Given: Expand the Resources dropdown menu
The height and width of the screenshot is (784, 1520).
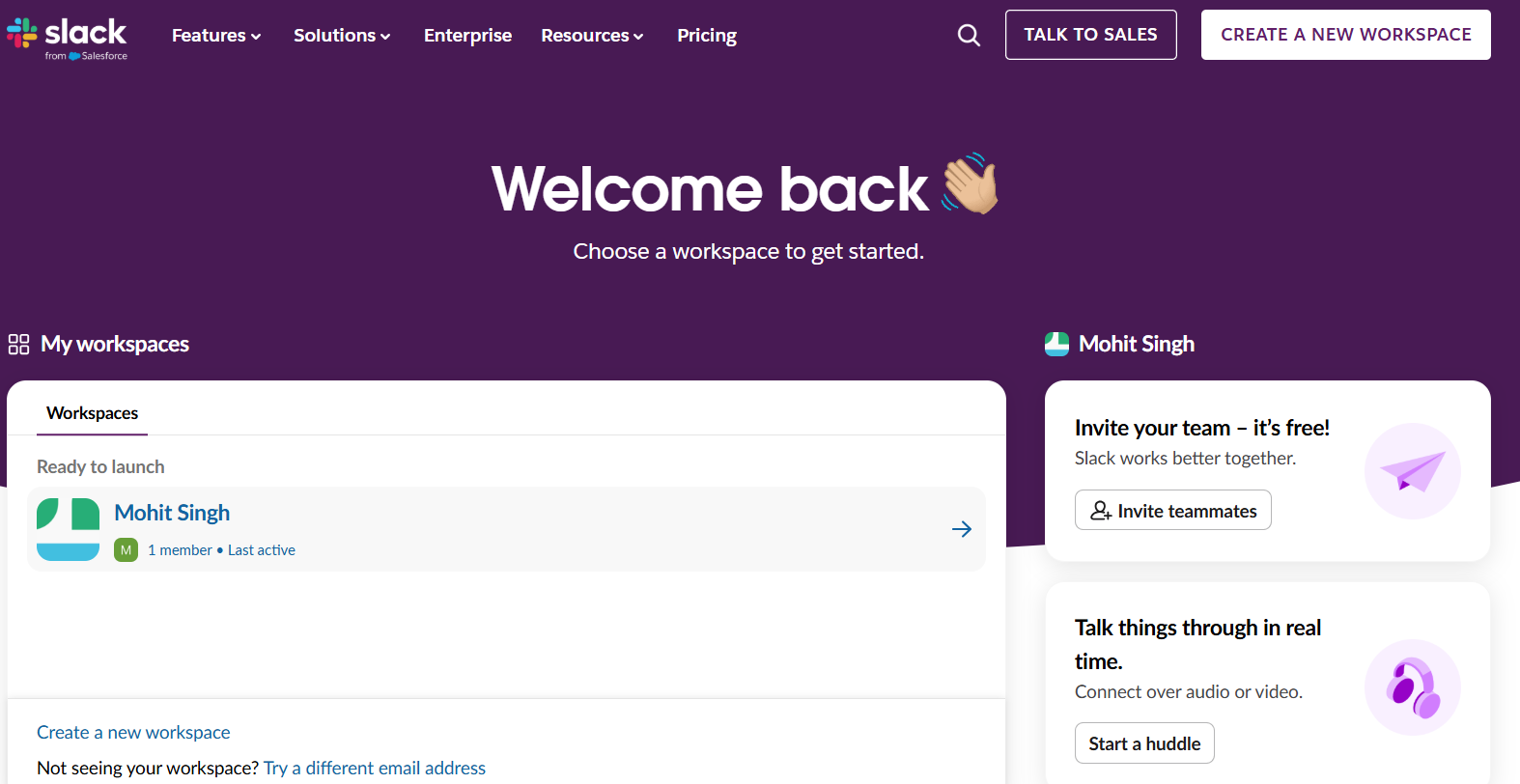Looking at the screenshot, I should click(x=592, y=36).
